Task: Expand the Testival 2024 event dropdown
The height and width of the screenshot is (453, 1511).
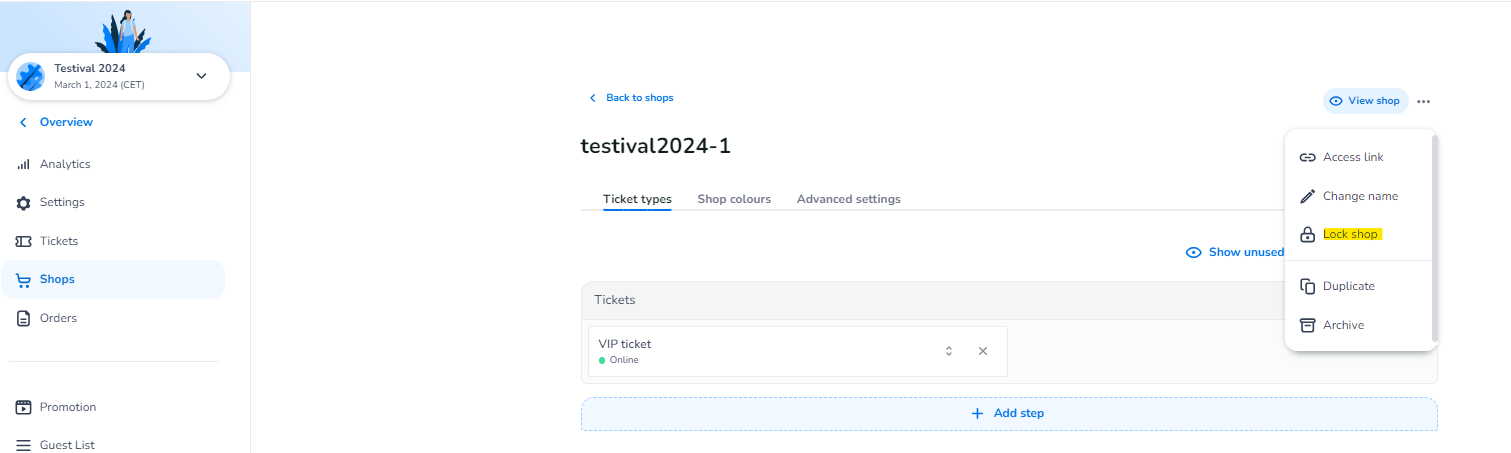Action: click(x=201, y=76)
